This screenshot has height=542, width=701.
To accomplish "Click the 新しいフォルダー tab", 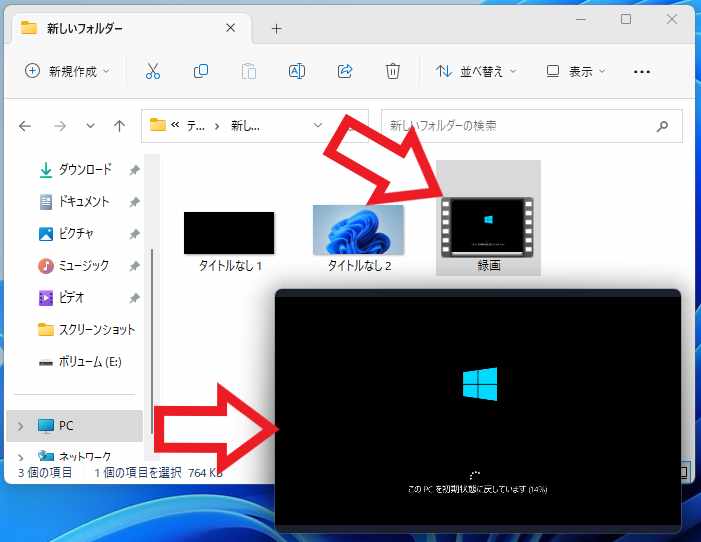I will click(130, 28).
